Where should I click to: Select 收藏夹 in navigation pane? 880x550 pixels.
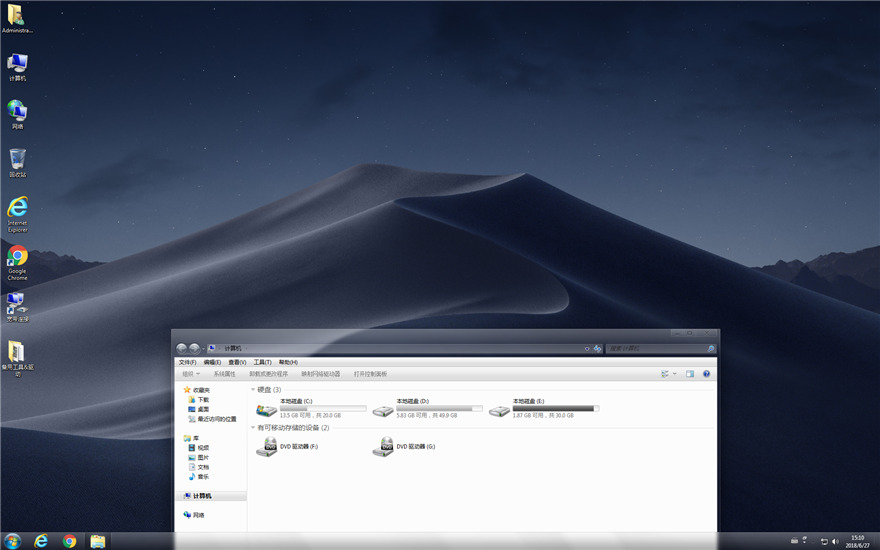click(196, 390)
